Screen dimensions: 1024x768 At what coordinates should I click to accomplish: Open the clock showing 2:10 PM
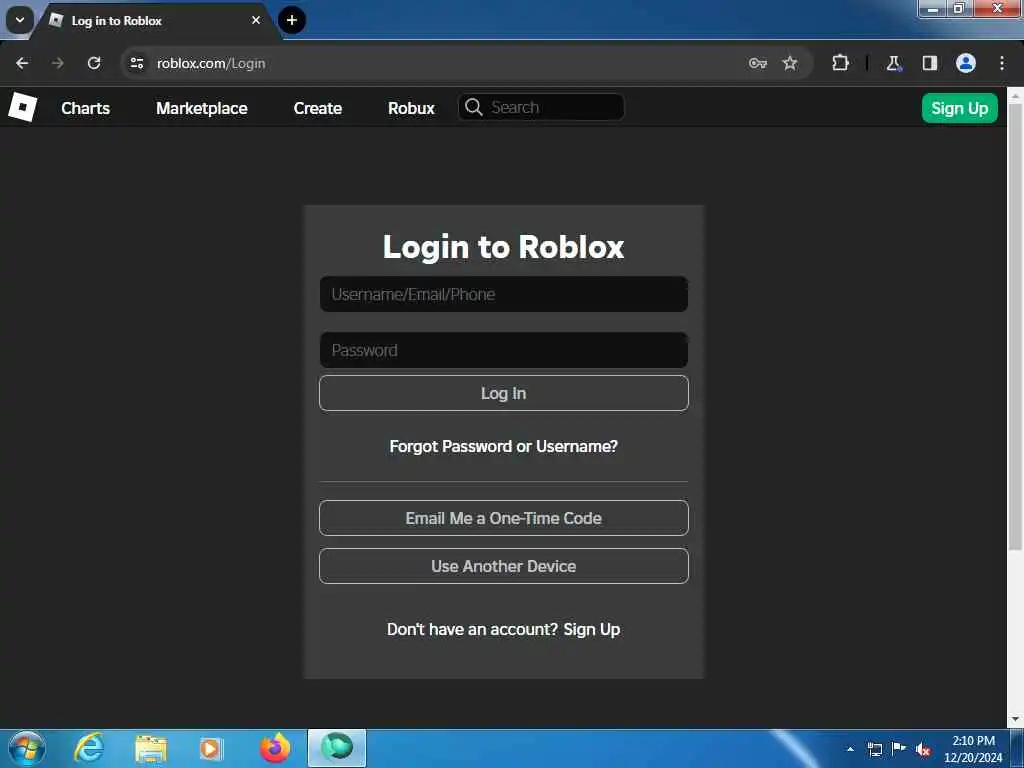(973, 749)
